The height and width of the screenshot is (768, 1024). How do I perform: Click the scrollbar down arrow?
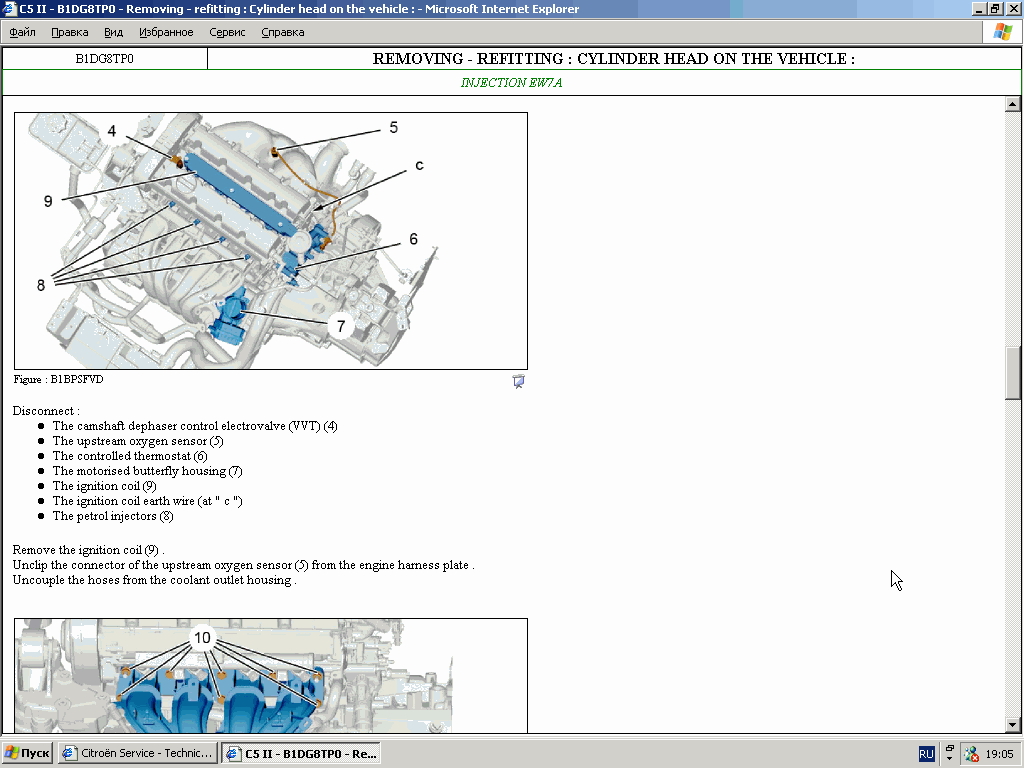click(1012, 724)
